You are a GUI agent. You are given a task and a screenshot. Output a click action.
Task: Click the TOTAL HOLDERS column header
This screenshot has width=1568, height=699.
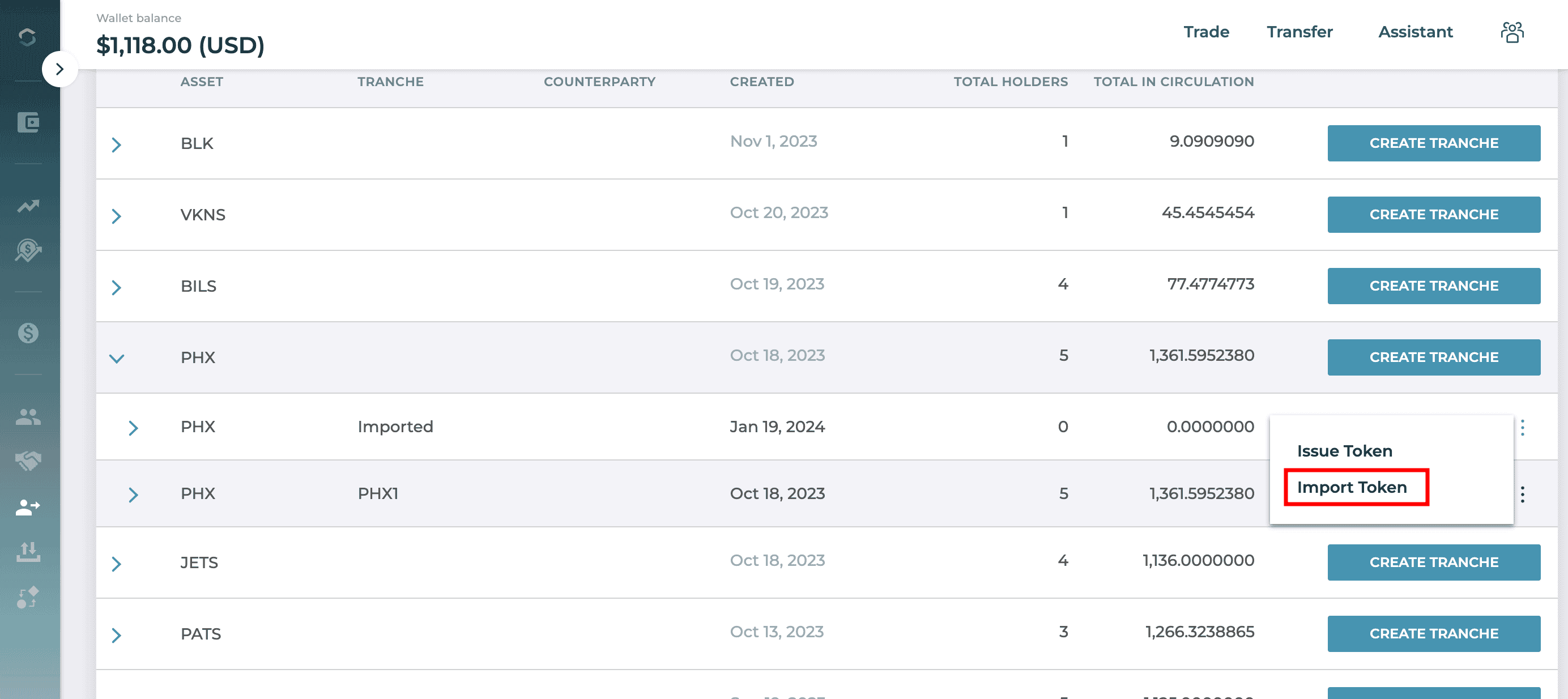tap(1011, 82)
